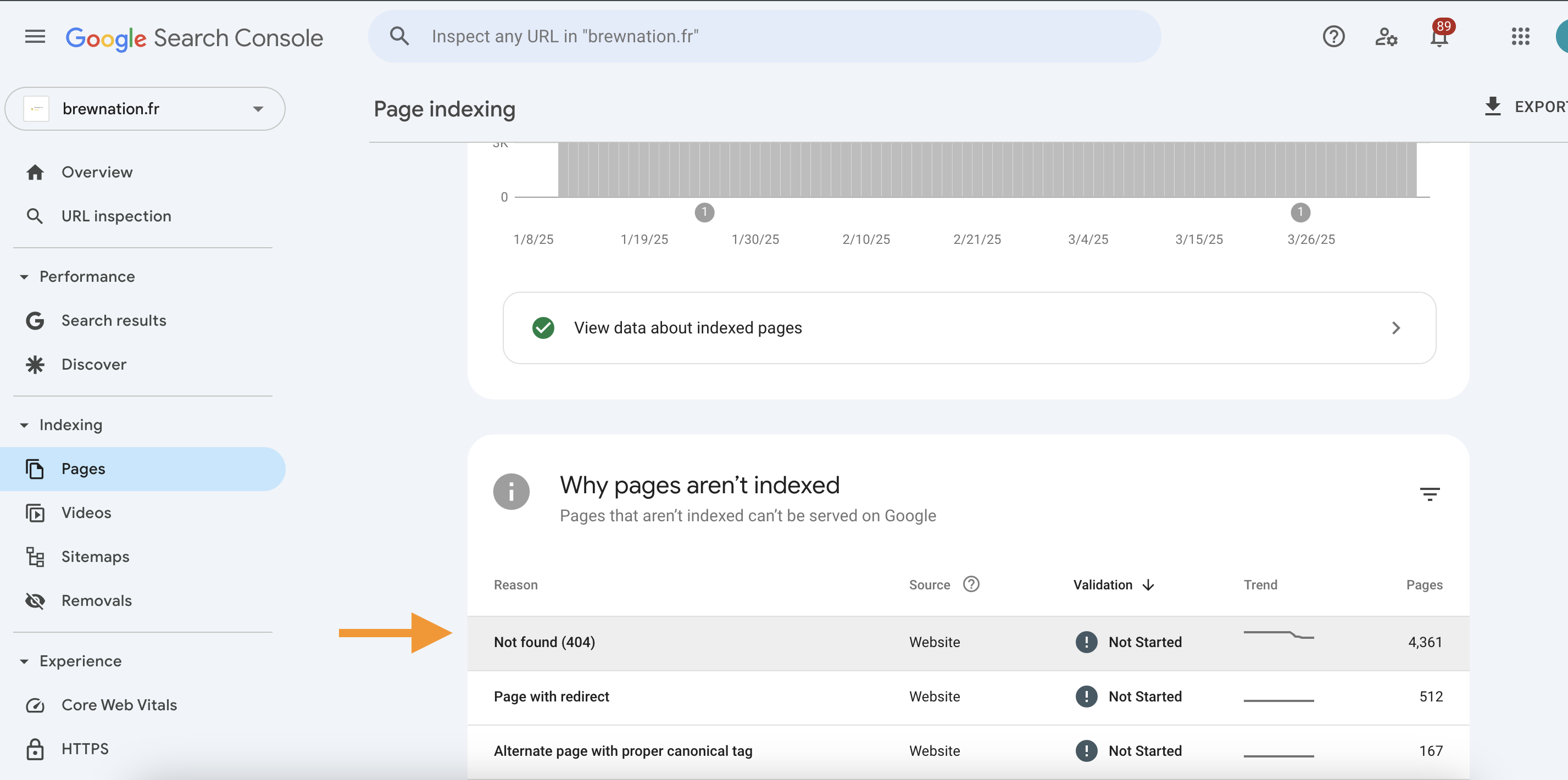The image size is (1568, 780).
Task: Click the Discover asterisk icon
Action: click(x=35, y=364)
